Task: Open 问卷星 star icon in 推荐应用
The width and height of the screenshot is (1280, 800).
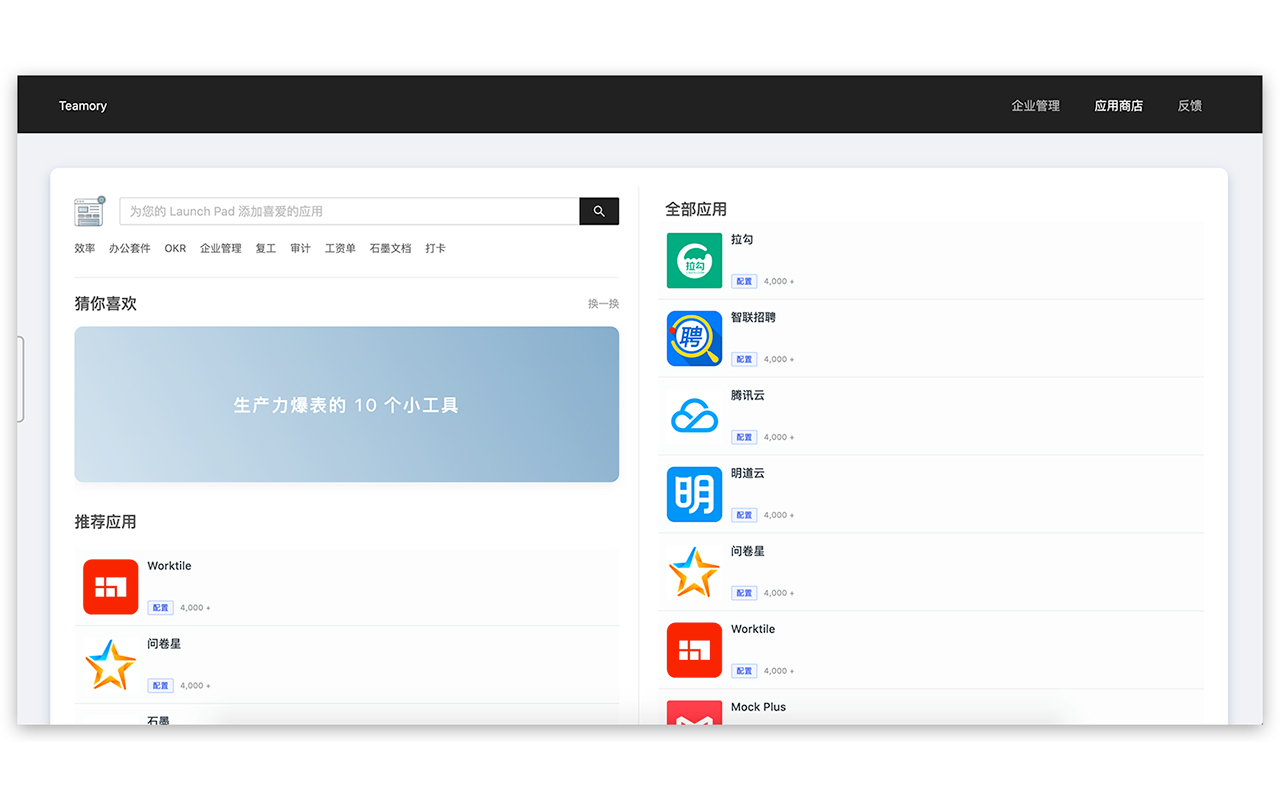Action: coord(110,665)
